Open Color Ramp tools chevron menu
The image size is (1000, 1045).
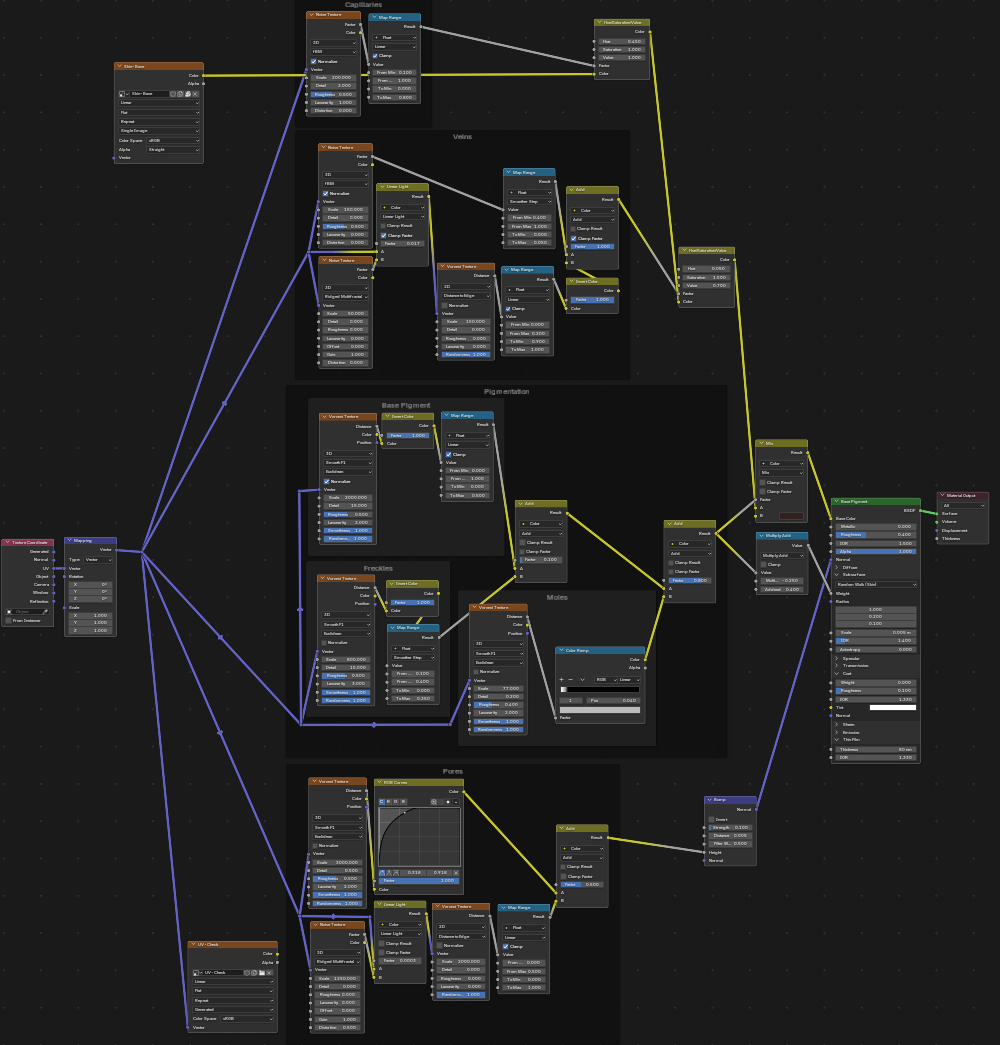(583, 680)
